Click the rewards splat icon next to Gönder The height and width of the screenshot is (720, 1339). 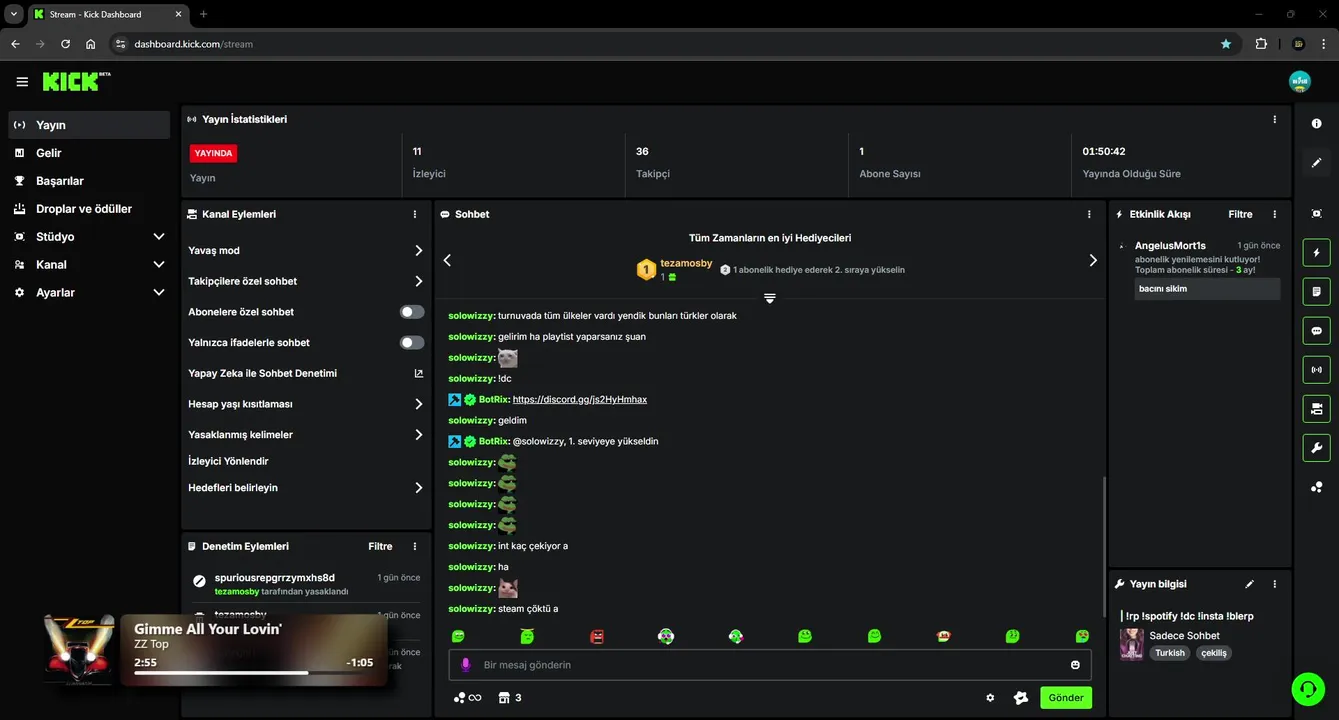coord(1021,698)
